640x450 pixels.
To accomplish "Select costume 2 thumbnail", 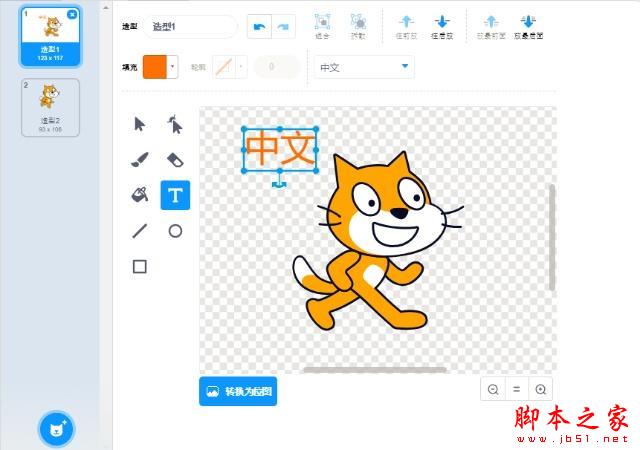I will click(50, 107).
